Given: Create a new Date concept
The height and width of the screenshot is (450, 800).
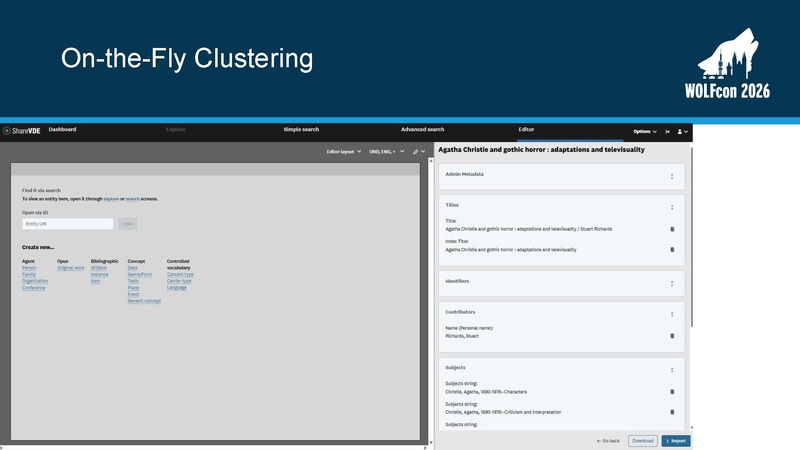Looking at the screenshot, I should click(132, 268).
